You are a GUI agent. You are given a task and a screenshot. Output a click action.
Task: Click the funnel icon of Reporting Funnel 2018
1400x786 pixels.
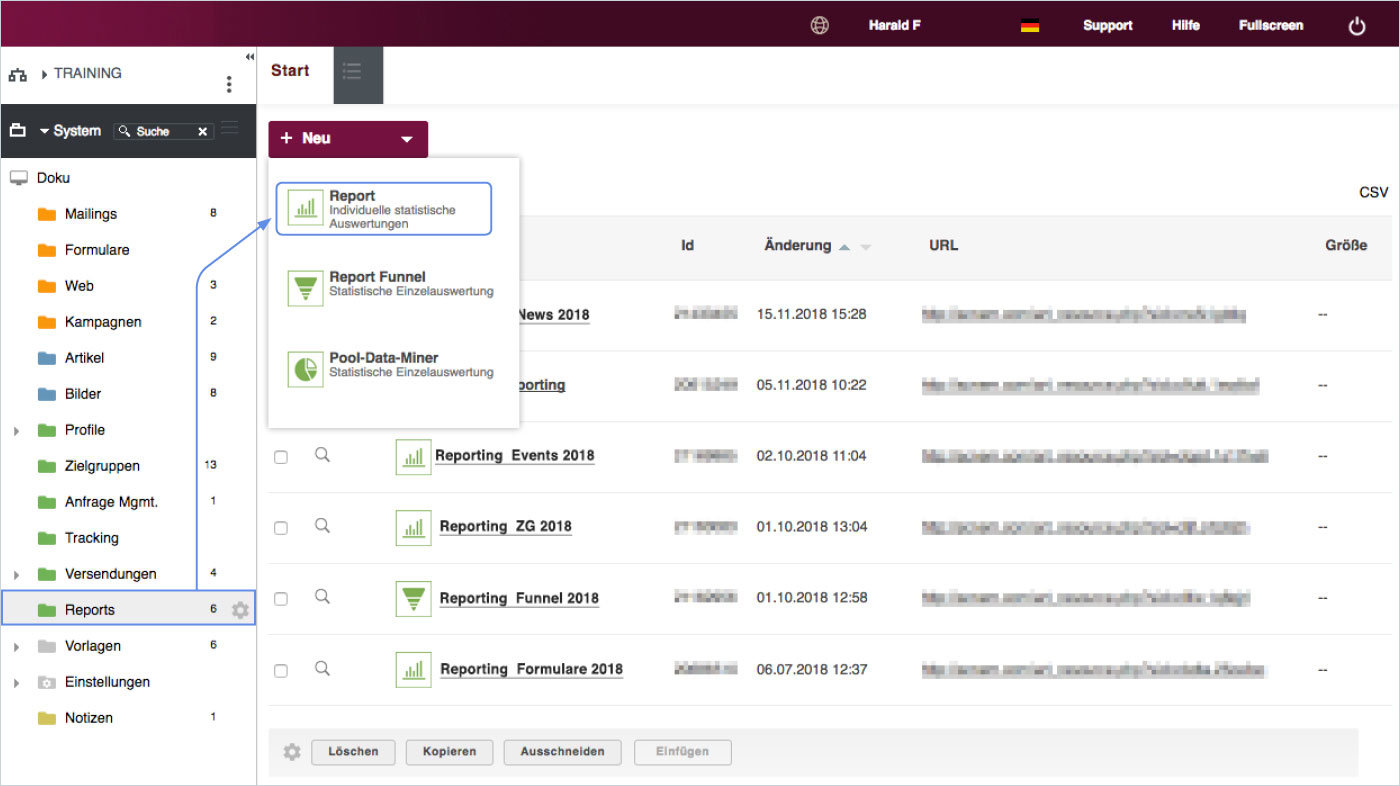[413, 599]
